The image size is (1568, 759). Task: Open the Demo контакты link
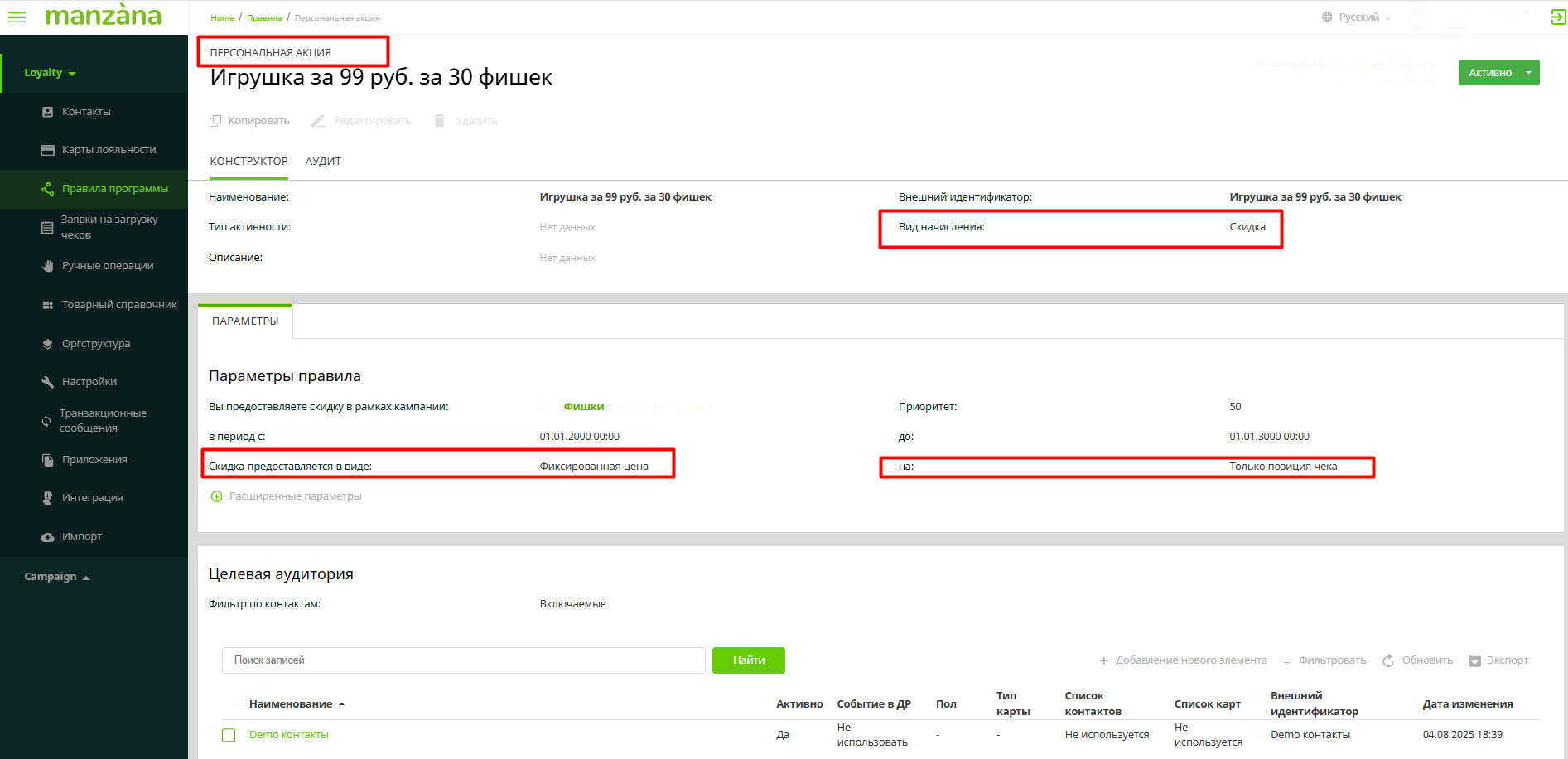pyautogui.click(x=289, y=735)
